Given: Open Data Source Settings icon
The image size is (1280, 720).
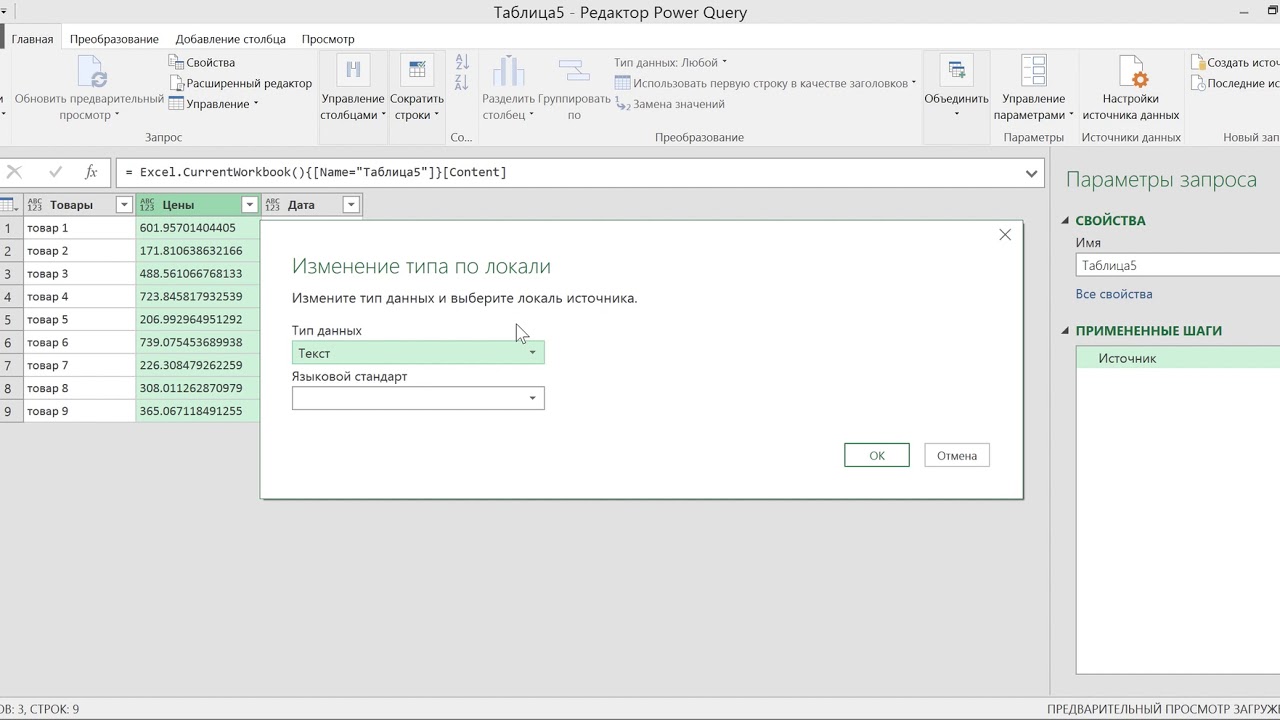Looking at the screenshot, I should [1131, 70].
